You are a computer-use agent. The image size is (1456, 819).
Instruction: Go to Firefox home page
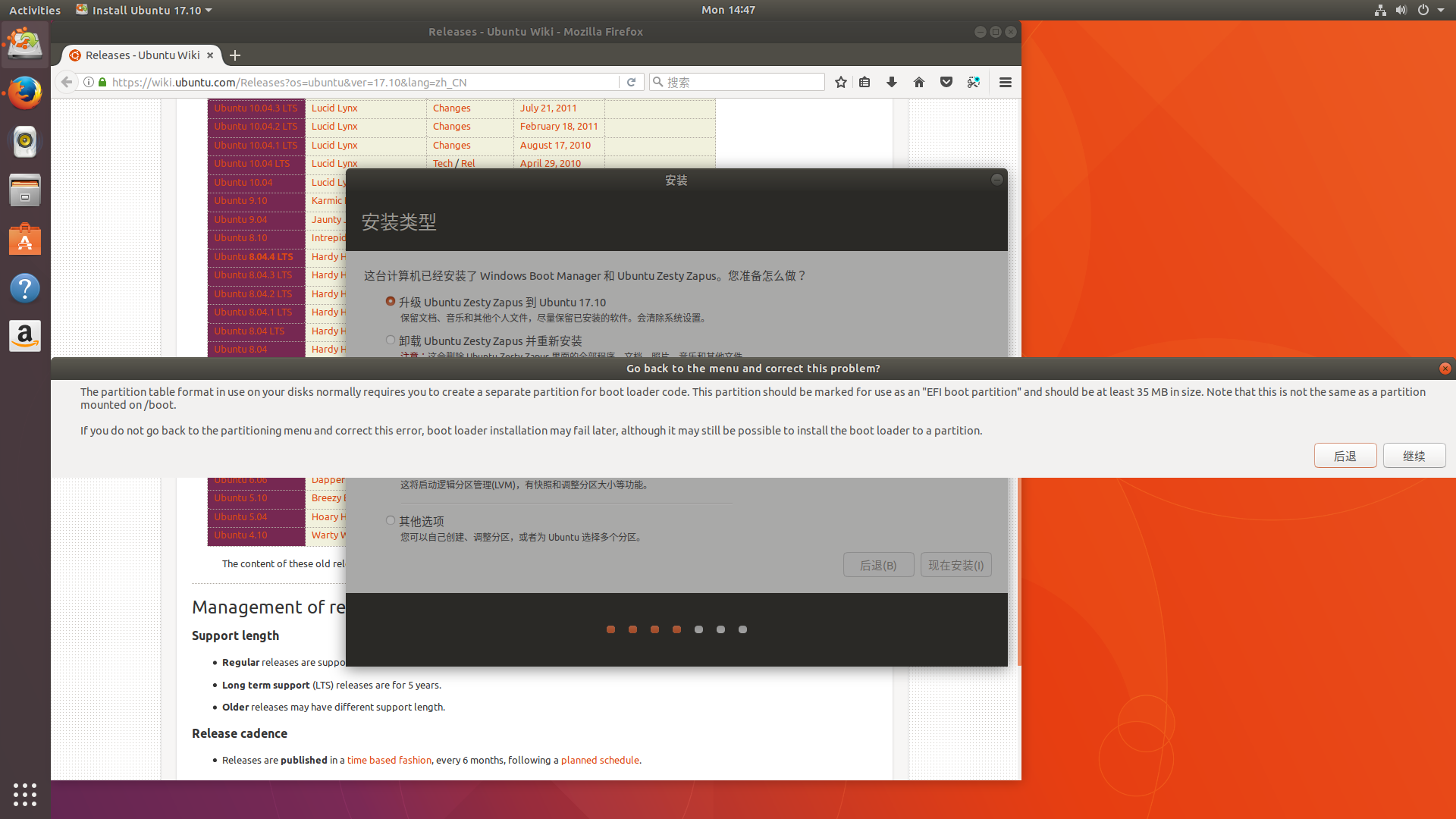point(919,82)
